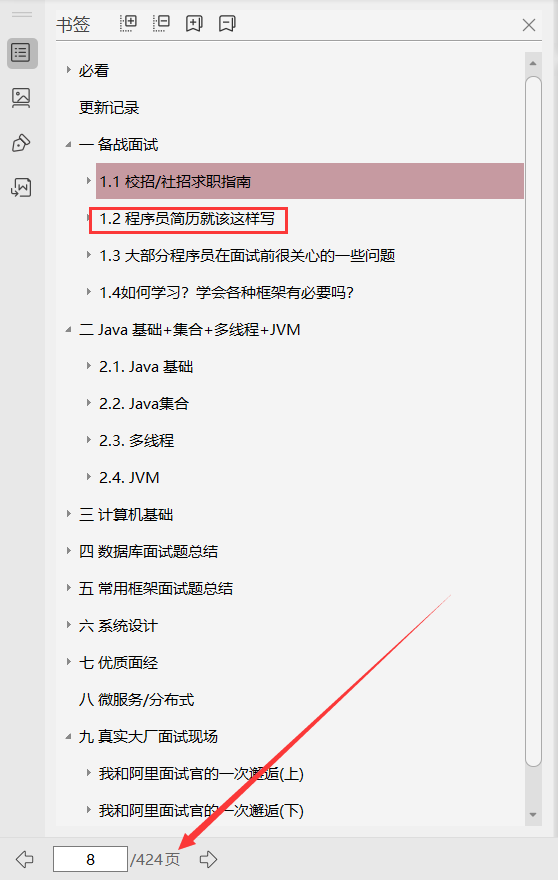Open the document convert sidebar icon
This screenshot has width=558, height=880.
coord(21,187)
